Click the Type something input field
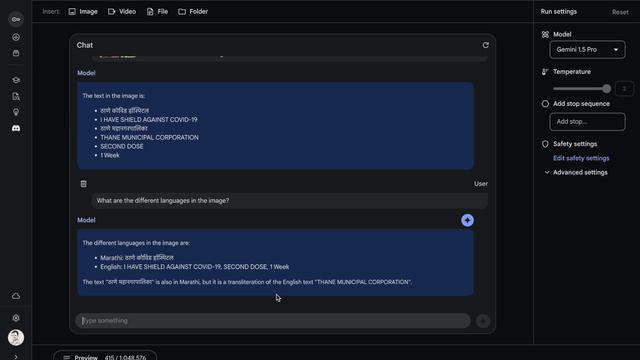The image size is (640, 360). [273, 321]
